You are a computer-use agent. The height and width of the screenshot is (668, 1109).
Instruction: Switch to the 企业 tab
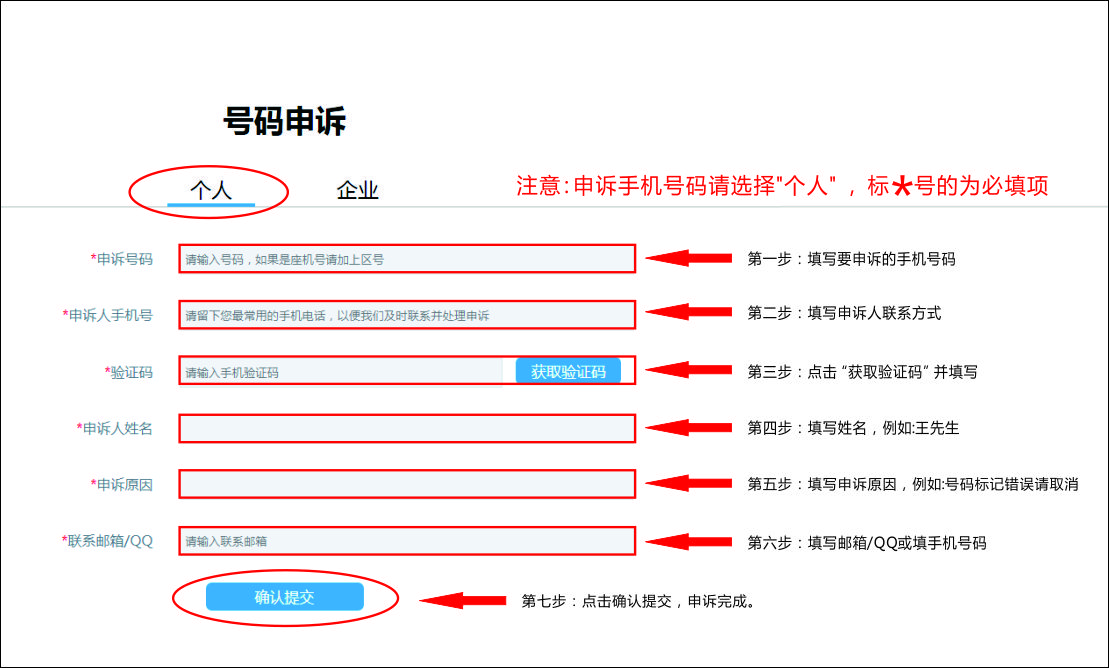click(357, 190)
